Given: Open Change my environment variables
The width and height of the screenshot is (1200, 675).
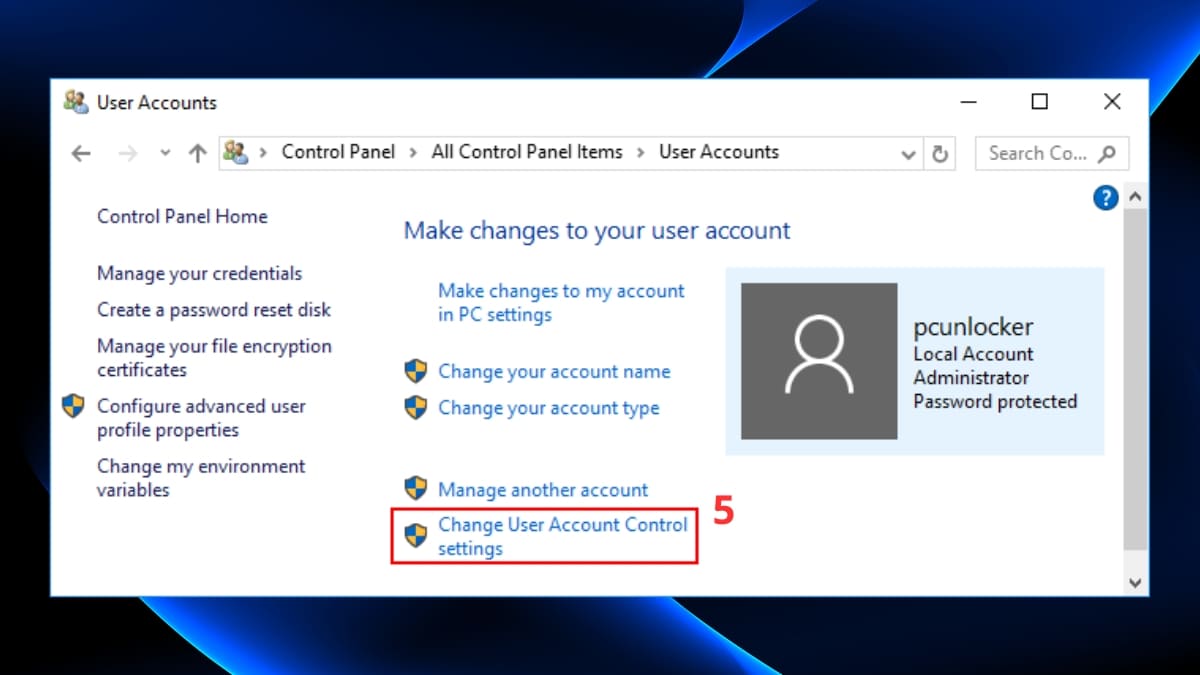Looking at the screenshot, I should point(200,466).
